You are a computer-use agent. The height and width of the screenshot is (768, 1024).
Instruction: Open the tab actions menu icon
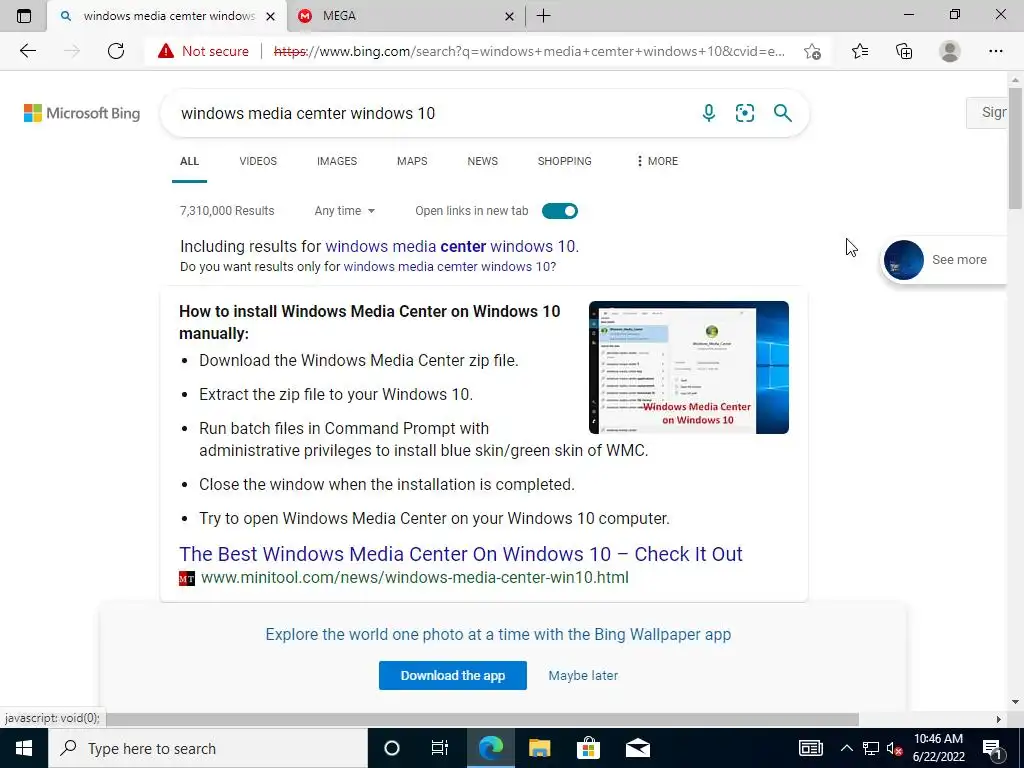coord(24,16)
